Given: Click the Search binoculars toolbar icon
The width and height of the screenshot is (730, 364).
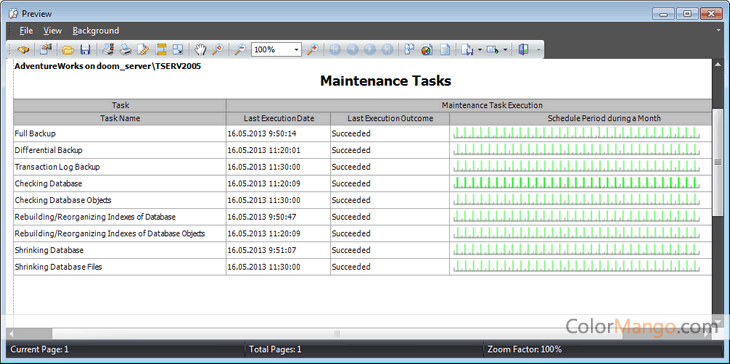Looking at the screenshot, I should coord(23,49).
